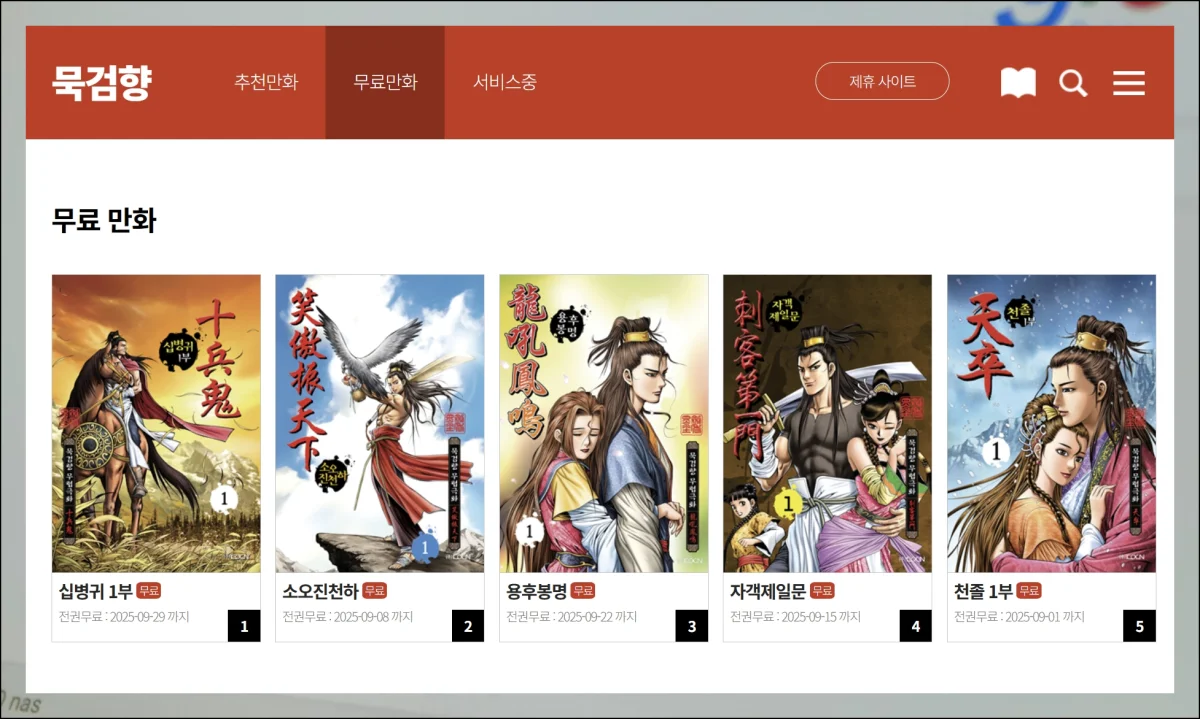
Task: Select the 무료만화 tab
Action: click(385, 82)
